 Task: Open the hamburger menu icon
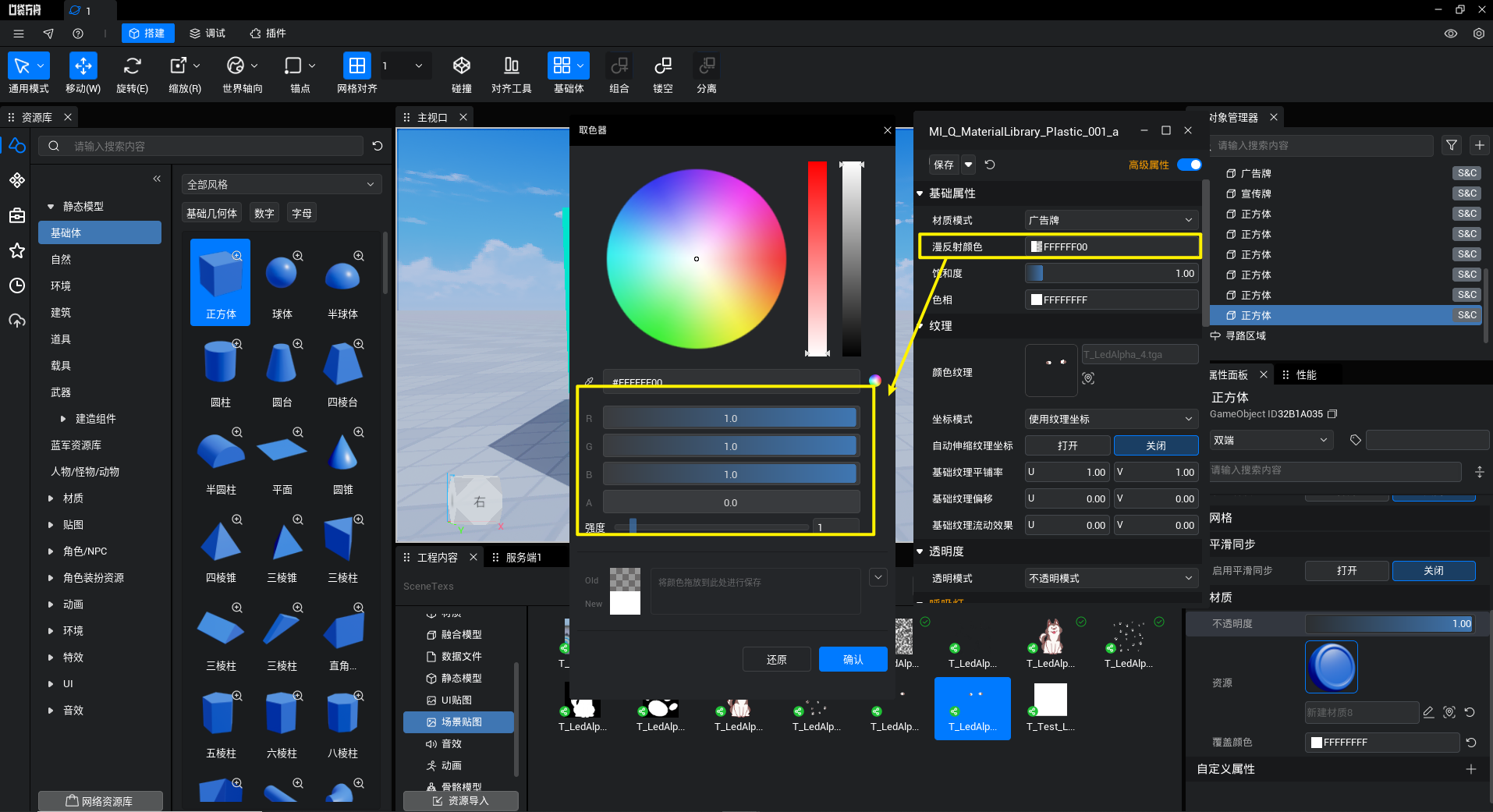[x=19, y=34]
